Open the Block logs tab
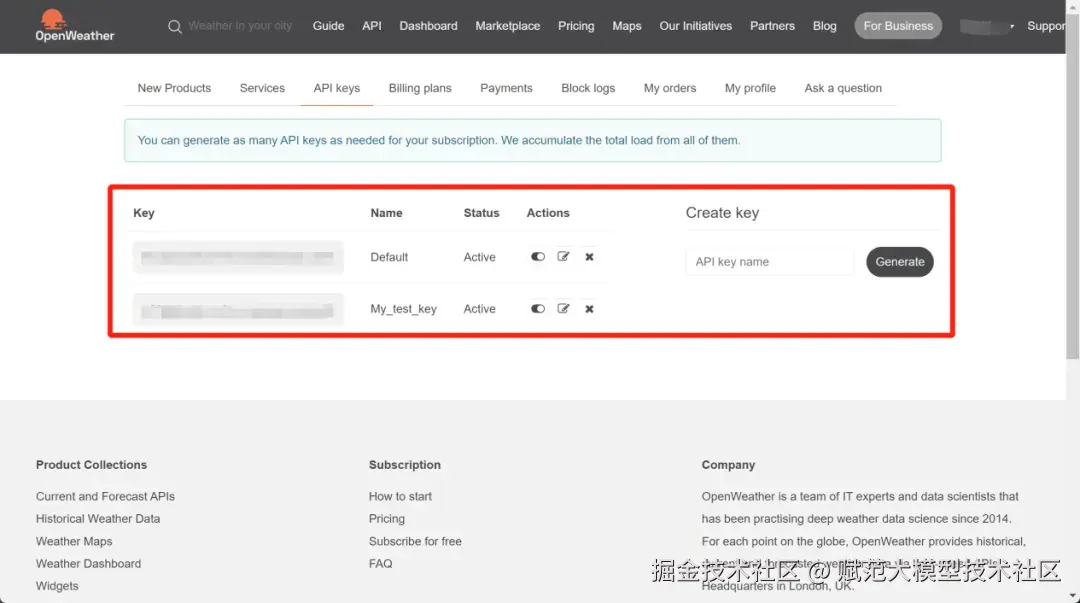 point(588,88)
